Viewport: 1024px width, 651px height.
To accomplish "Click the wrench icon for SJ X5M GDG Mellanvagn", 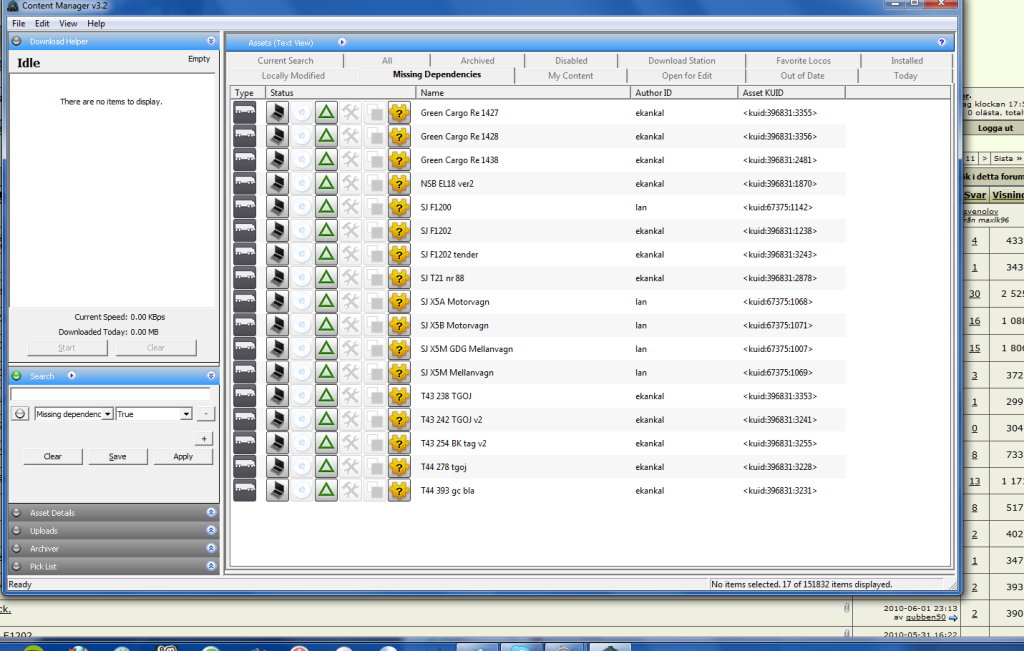I will coord(350,349).
